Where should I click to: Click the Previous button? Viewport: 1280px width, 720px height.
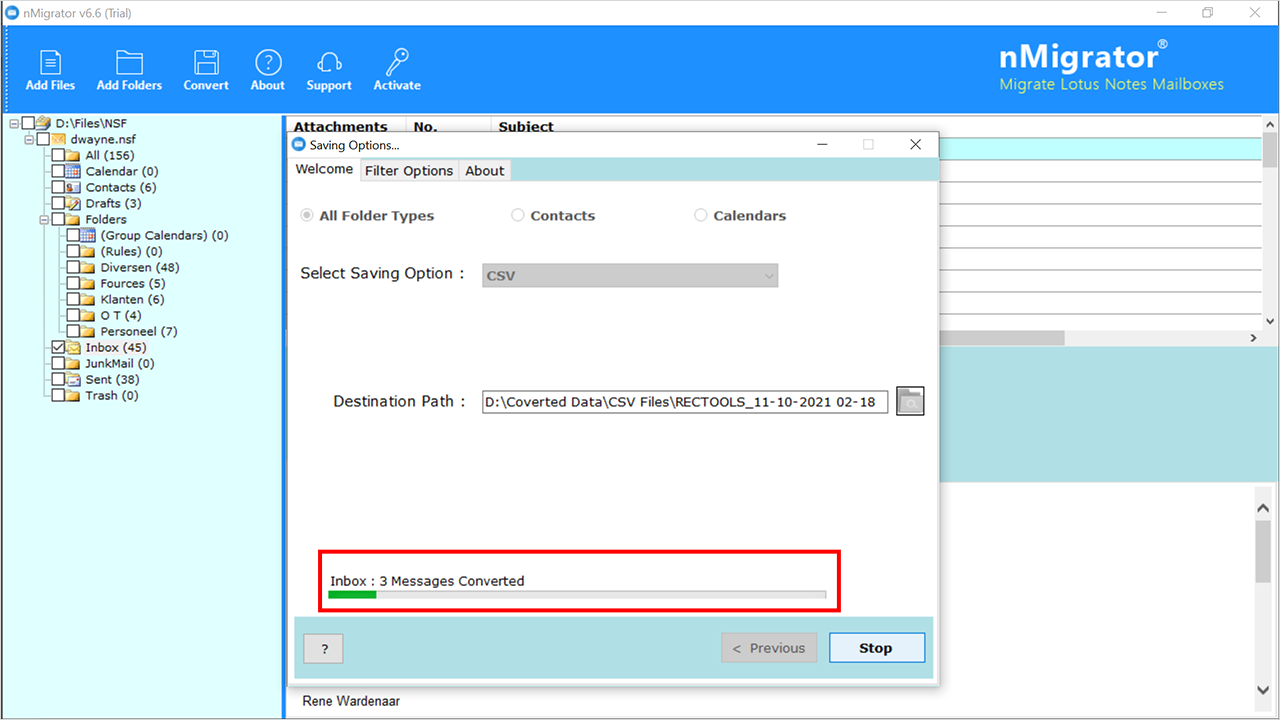pyautogui.click(x=769, y=648)
